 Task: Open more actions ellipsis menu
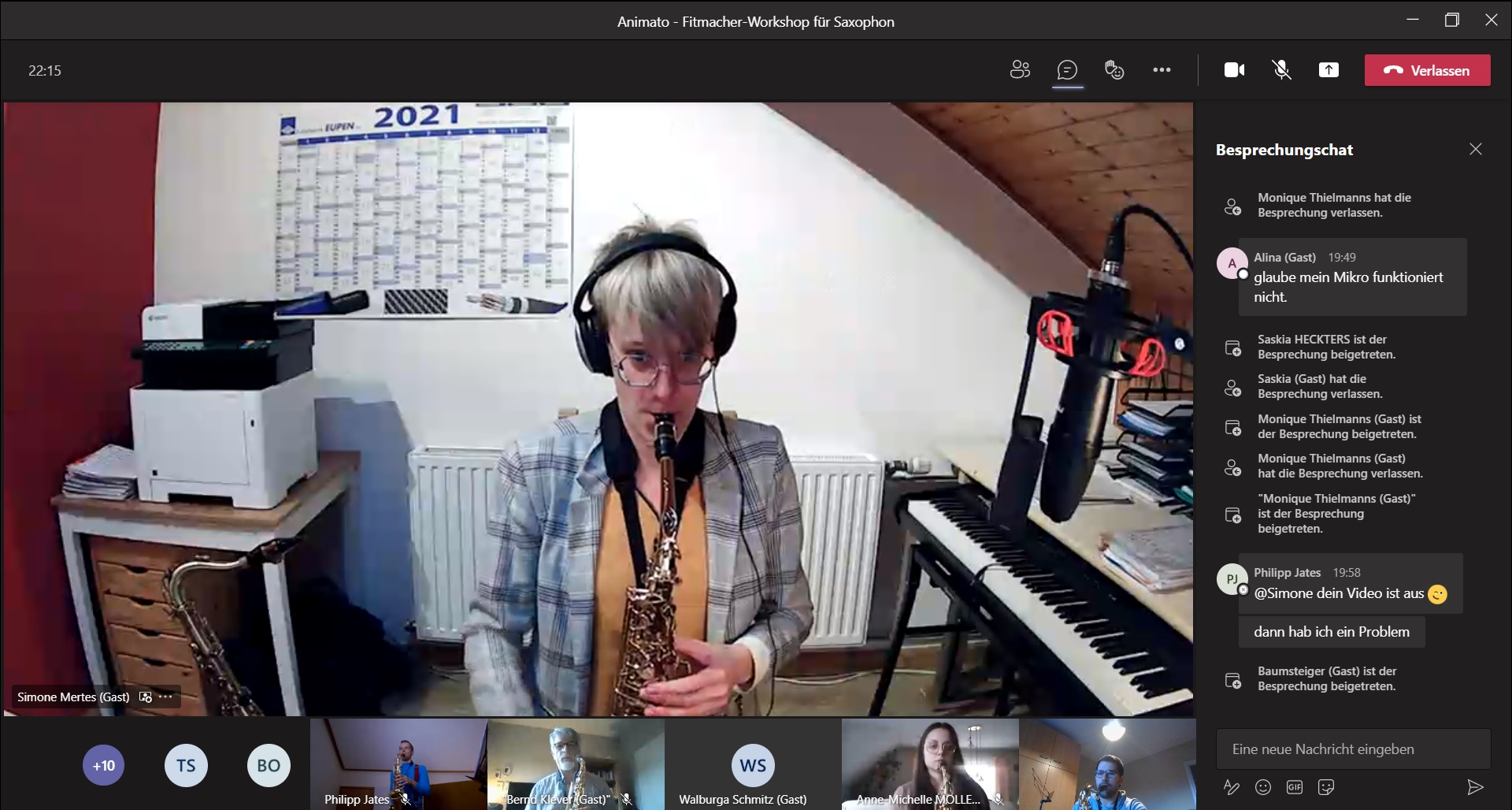pyautogui.click(x=1162, y=70)
